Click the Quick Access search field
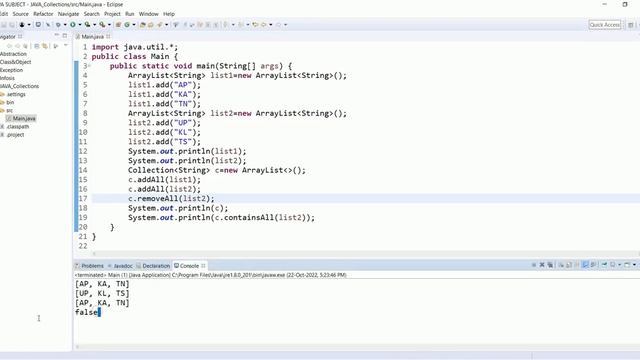The width and height of the screenshot is (640, 360). [x=605, y=25]
